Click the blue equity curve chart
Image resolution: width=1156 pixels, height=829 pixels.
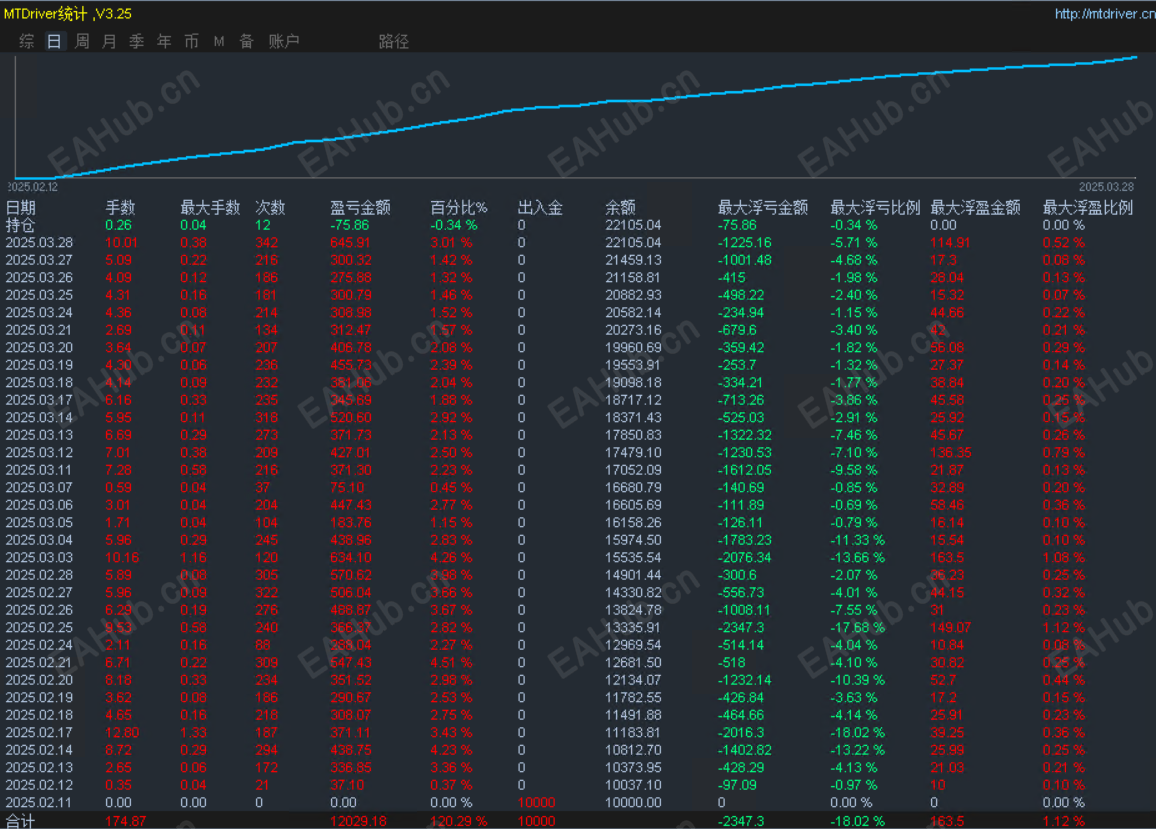pos(575,117)
